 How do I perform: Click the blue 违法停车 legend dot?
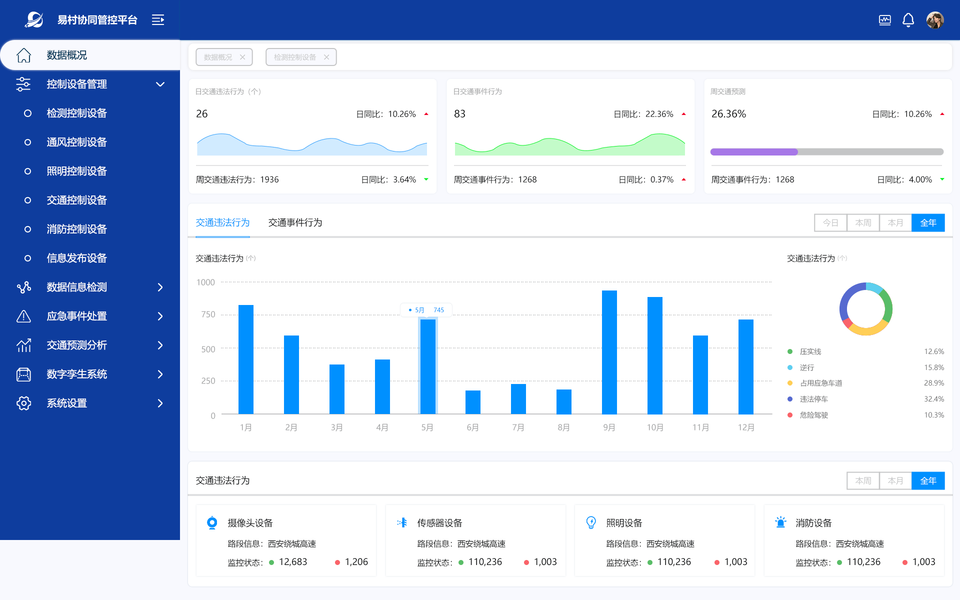[x=790, y=399]
